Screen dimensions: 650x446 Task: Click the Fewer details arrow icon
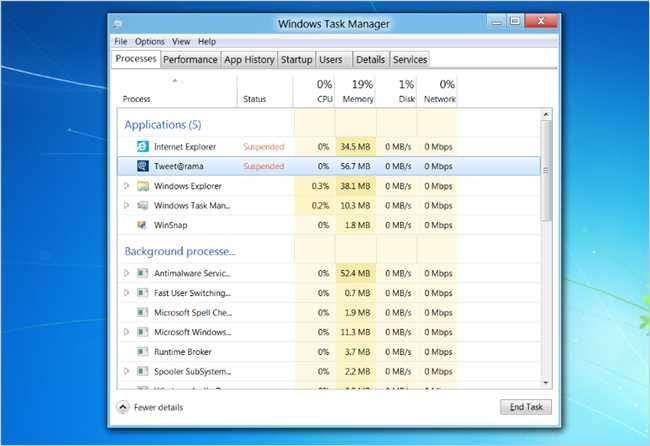123,407
